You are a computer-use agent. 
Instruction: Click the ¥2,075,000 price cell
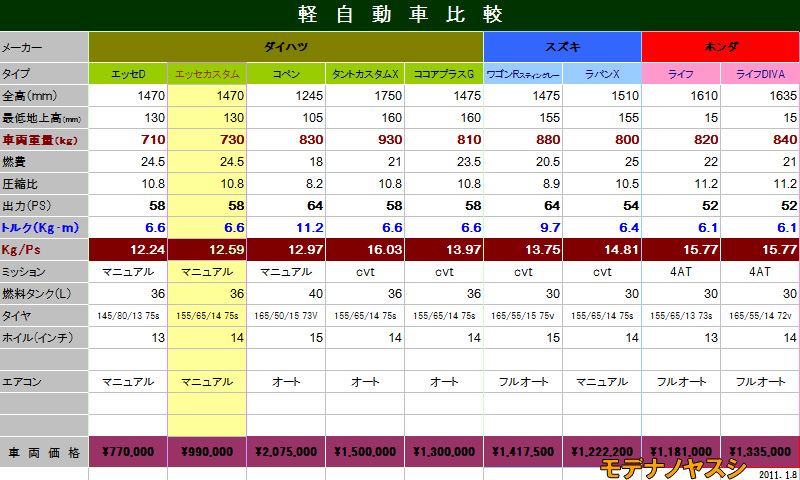coord(286,452)
